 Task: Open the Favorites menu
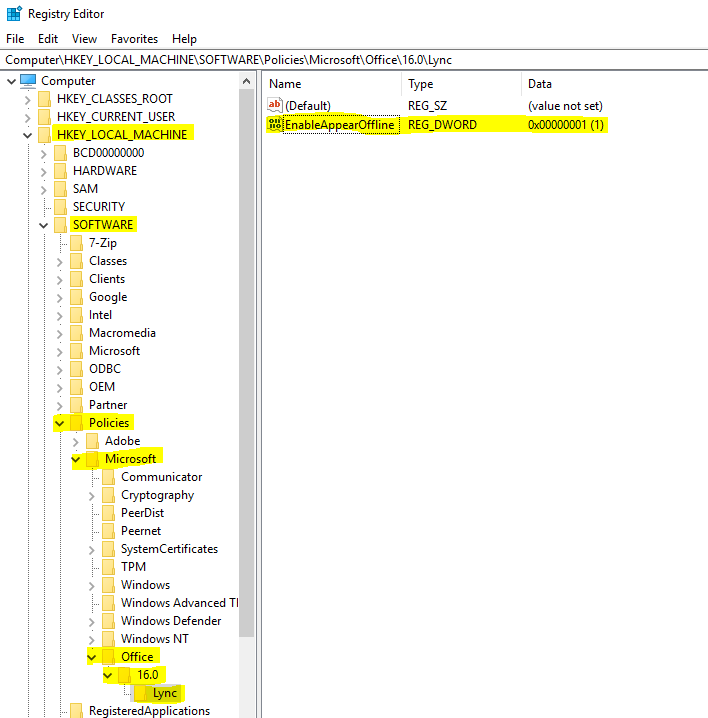click(x=134, y=39)
